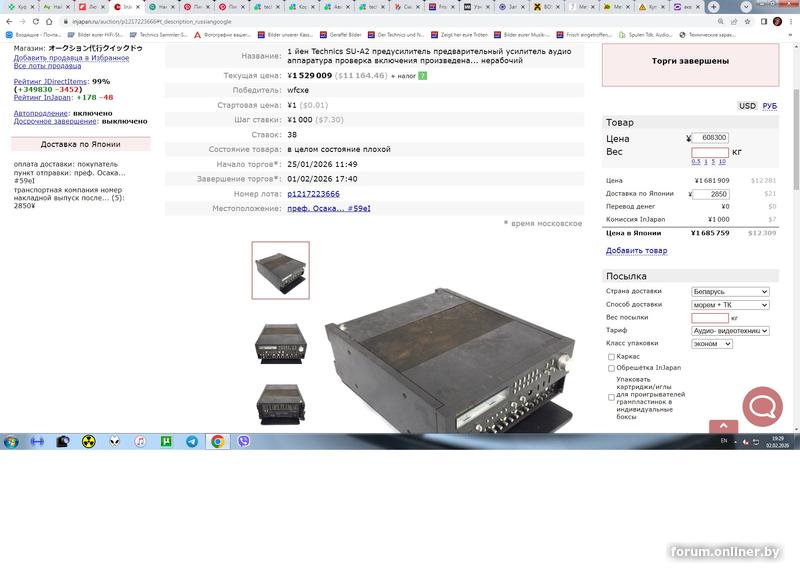Viewport: 800px width, 573px height.
Task: Open the Bilder eurer HiFi-St... bookmark
Action: 95,35
